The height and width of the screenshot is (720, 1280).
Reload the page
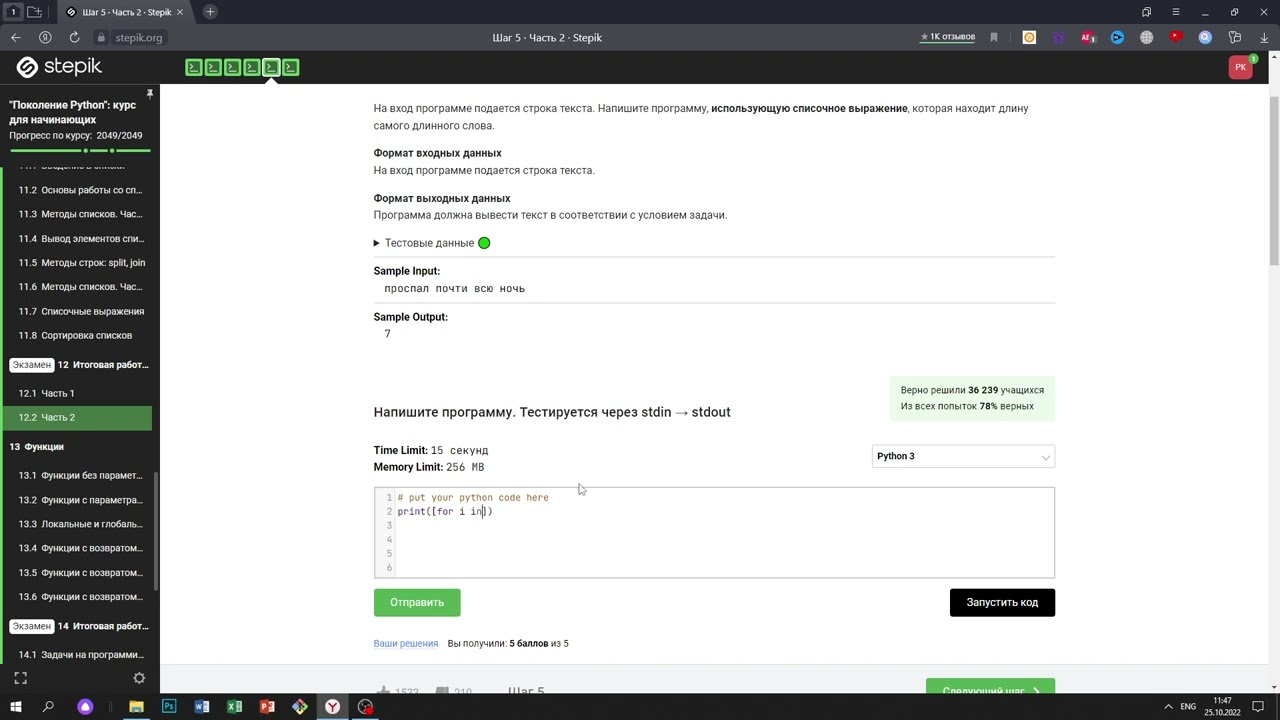coord(74,37)
